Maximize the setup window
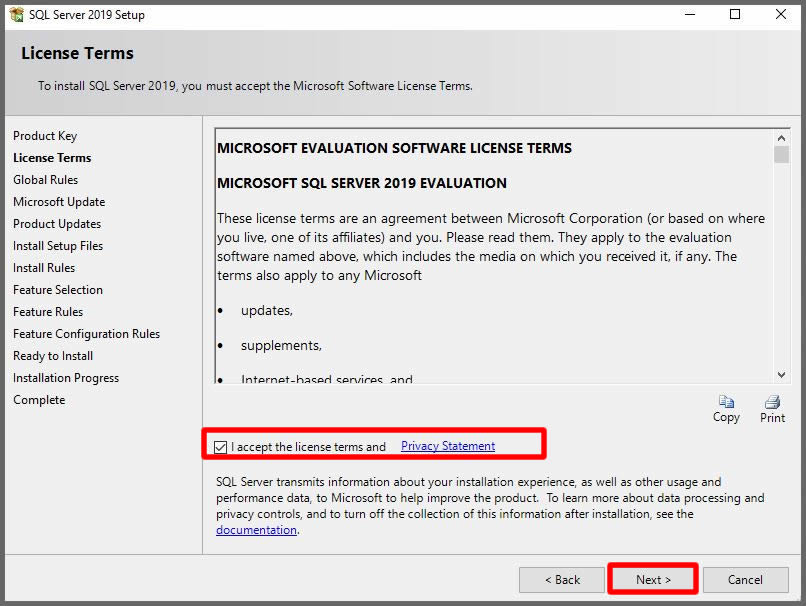This screenshot has width=806, height=606. [735, 15]
